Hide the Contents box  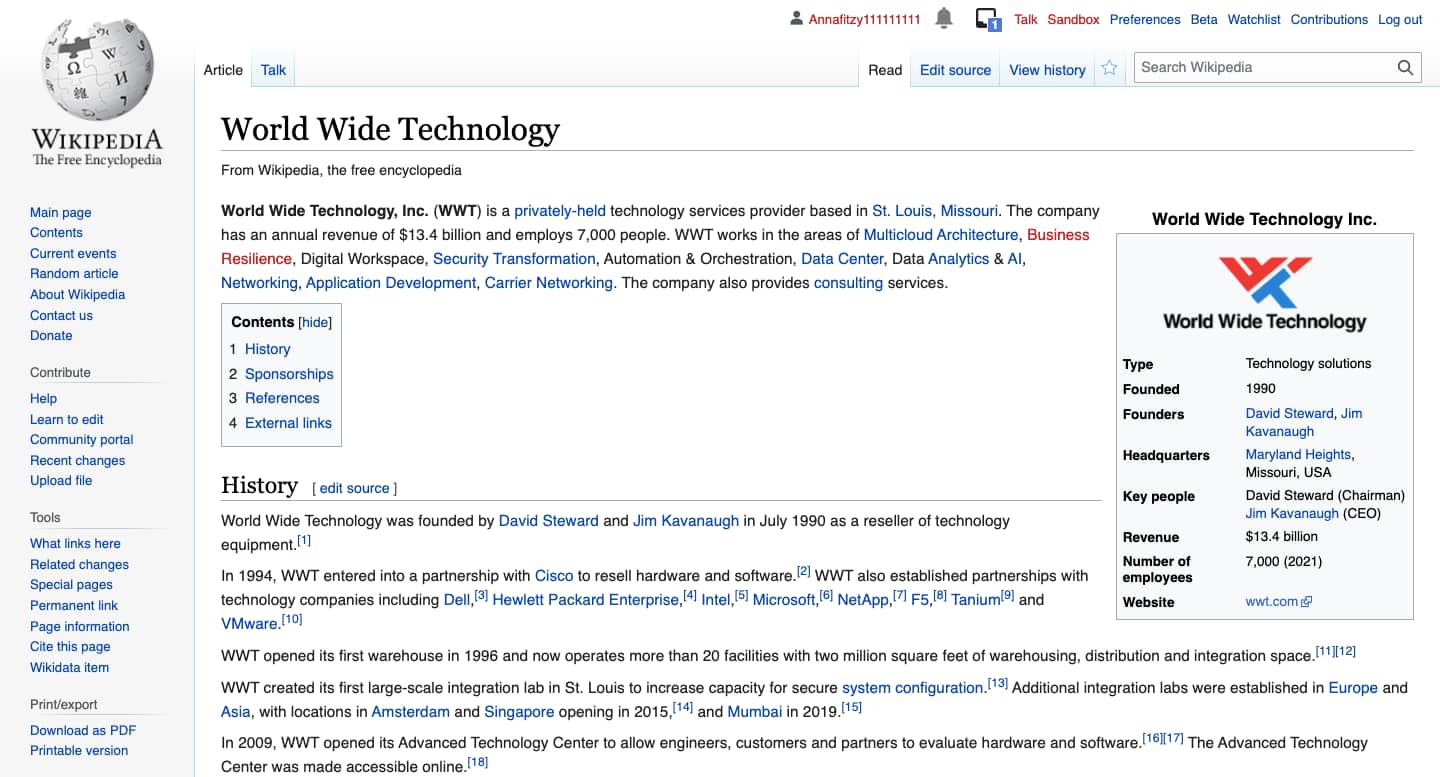tap(315, 322)
